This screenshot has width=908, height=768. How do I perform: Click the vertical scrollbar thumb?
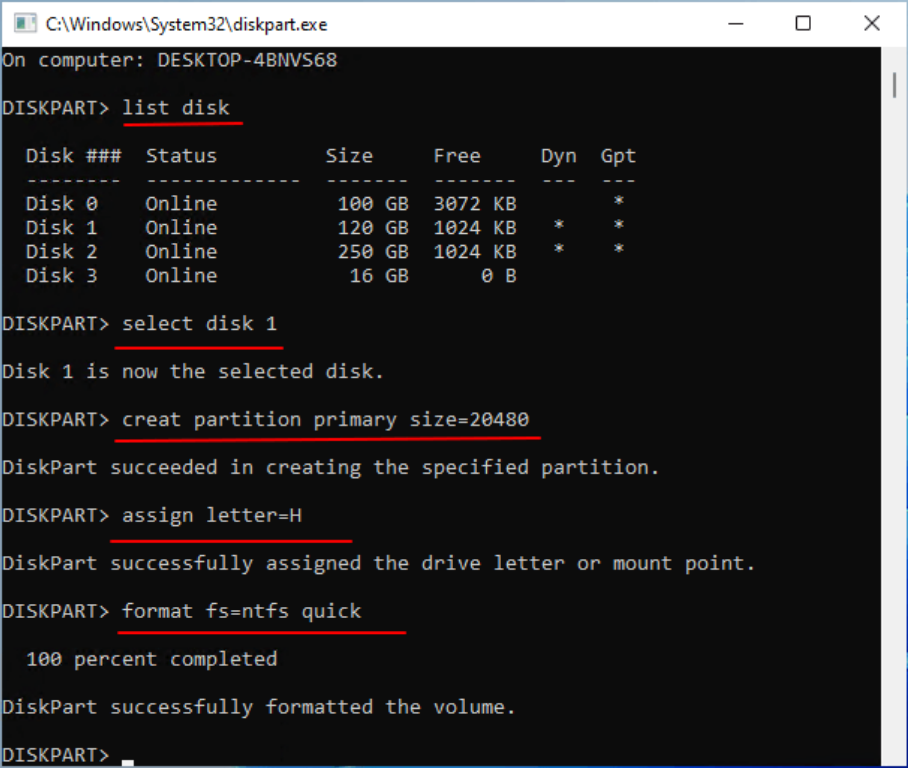[x=895, y=85]
